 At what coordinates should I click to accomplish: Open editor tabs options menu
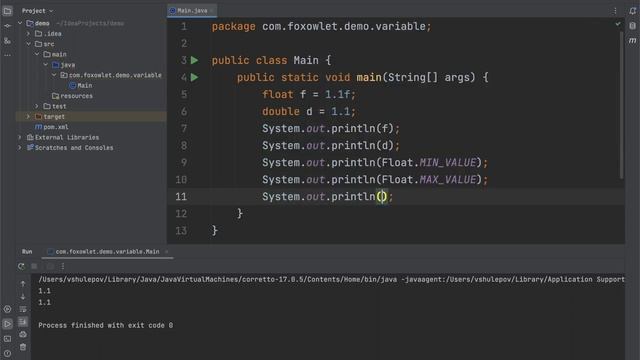[615, 11]
